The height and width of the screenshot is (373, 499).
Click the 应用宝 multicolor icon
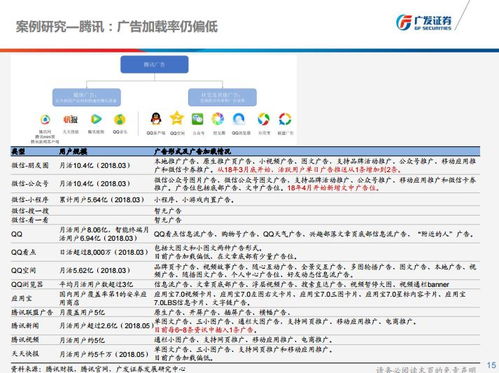(263, 119)
